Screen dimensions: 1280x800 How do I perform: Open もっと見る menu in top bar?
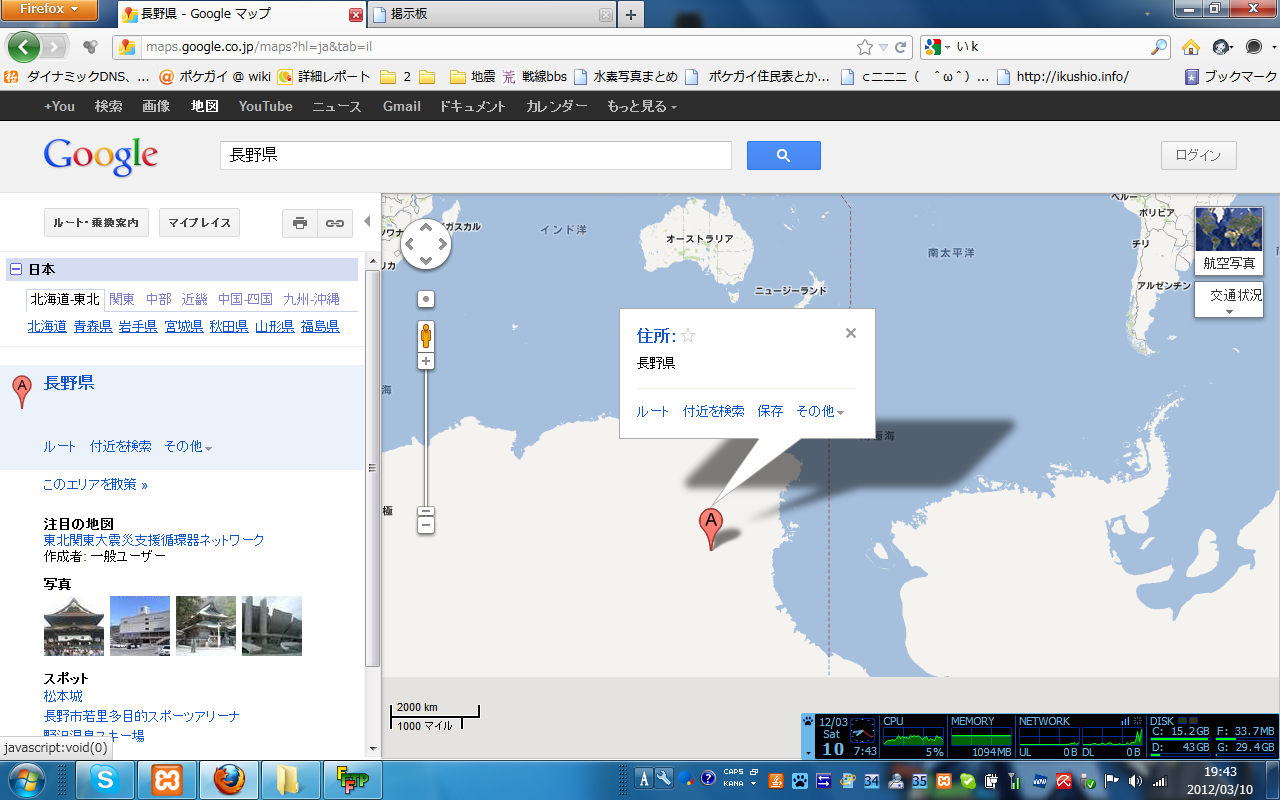(641, 106)
